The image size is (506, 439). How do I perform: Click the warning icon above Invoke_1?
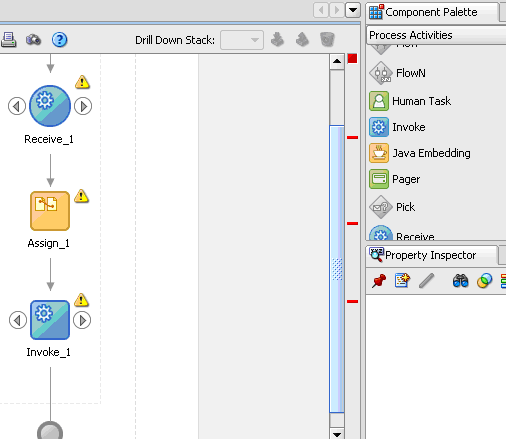(x=81, y=300)
